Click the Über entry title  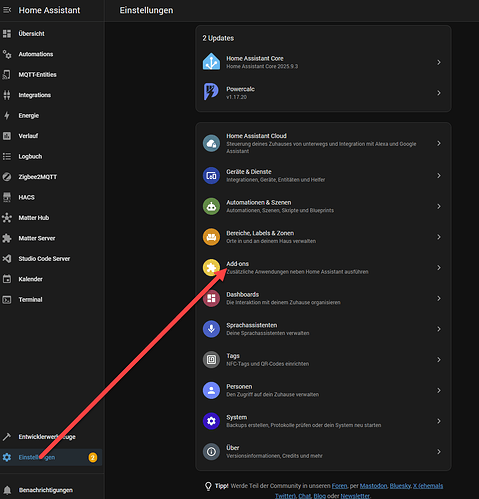(x=233, y=448)
